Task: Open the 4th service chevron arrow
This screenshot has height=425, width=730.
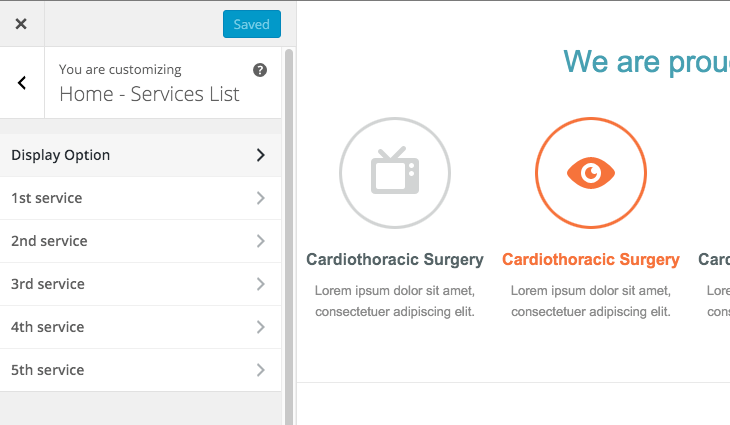Action: (260, 327)
